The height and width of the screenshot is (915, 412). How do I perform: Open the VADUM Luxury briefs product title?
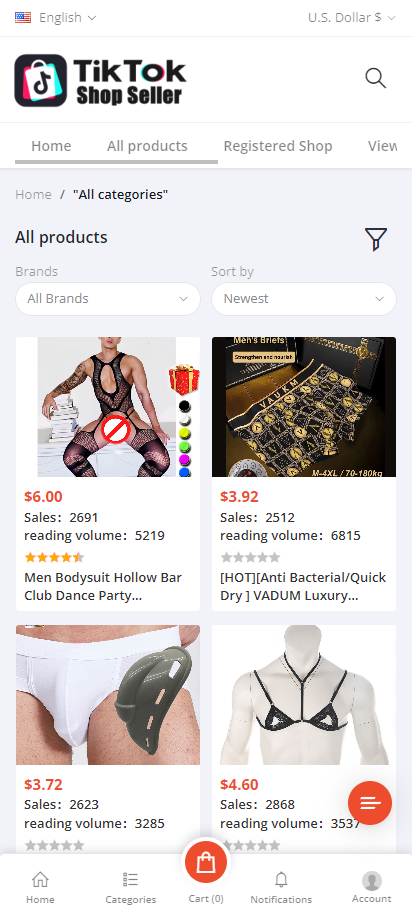[x=303, y=586]
